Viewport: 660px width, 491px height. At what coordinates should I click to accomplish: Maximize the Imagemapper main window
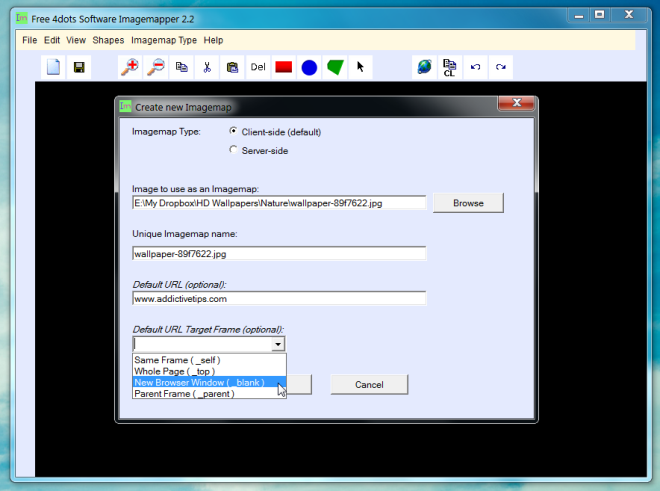pos(599,15)
